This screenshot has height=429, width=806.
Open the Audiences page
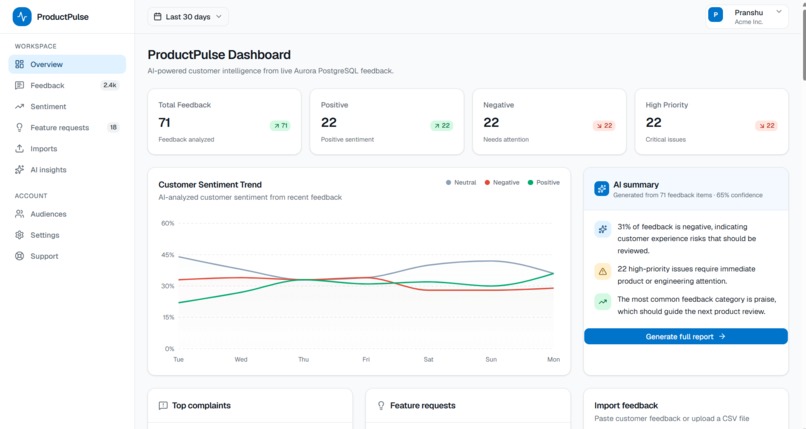coord(67,214)
